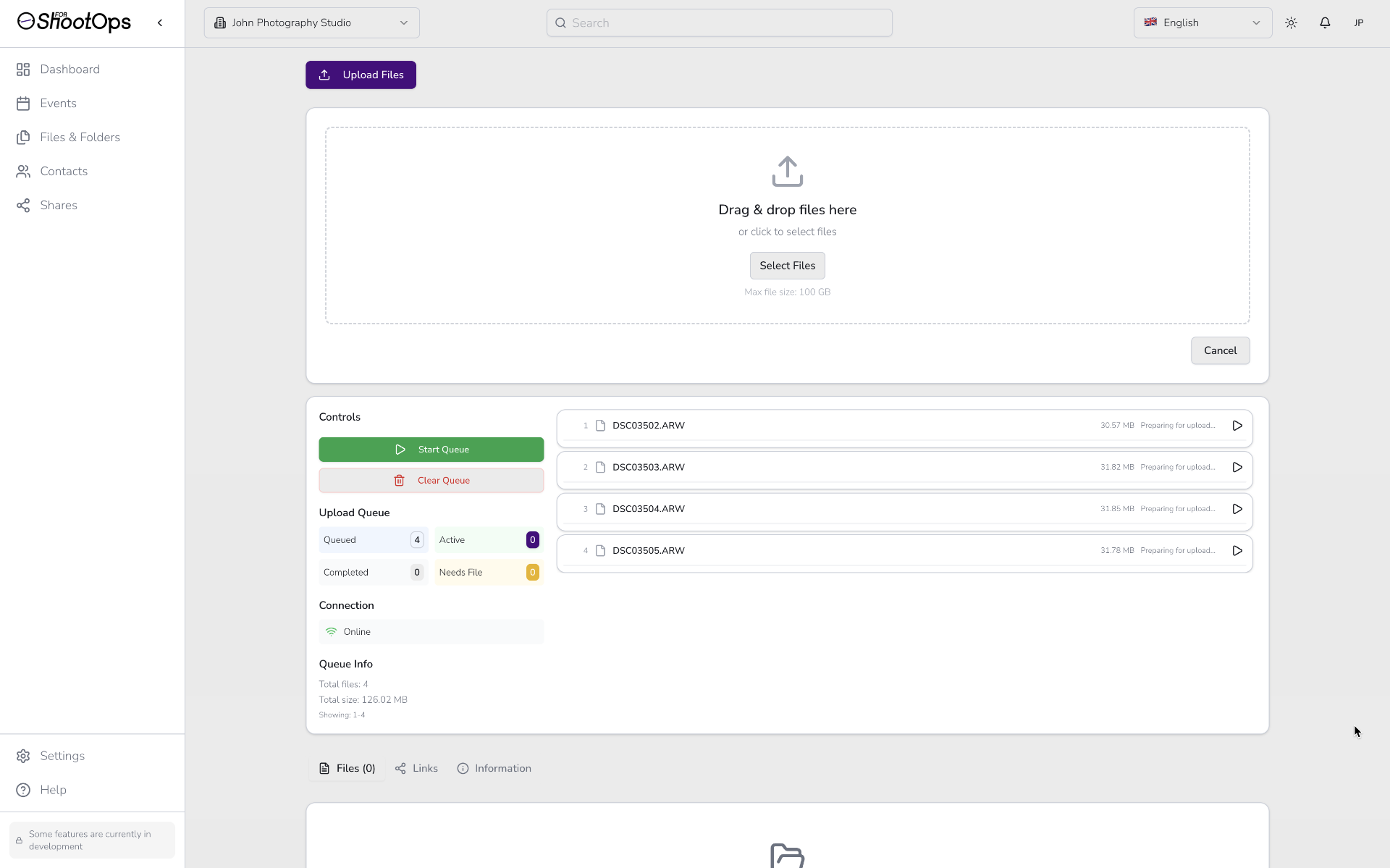The image size is (1390, 868).
Task: Switch to the Links tab
Action: 416,768
